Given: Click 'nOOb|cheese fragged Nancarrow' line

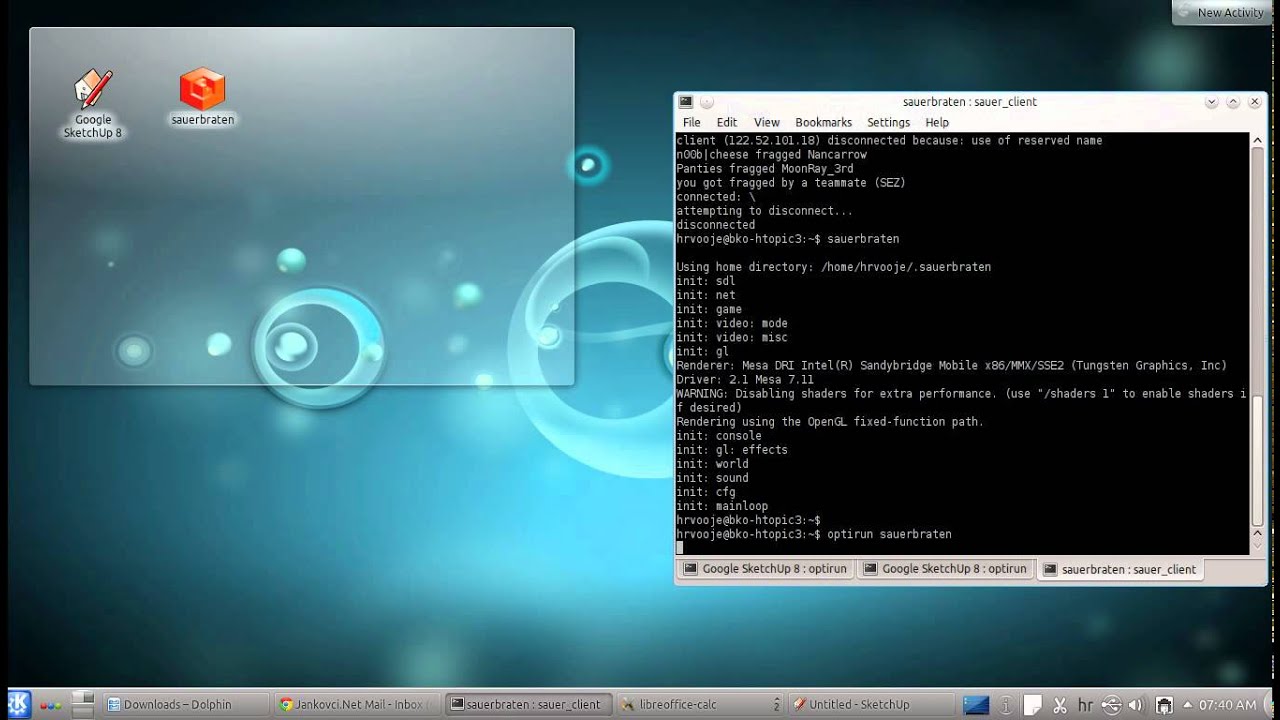Looking at the screenshot, I should pyautogui.click(x=771, y=155).
